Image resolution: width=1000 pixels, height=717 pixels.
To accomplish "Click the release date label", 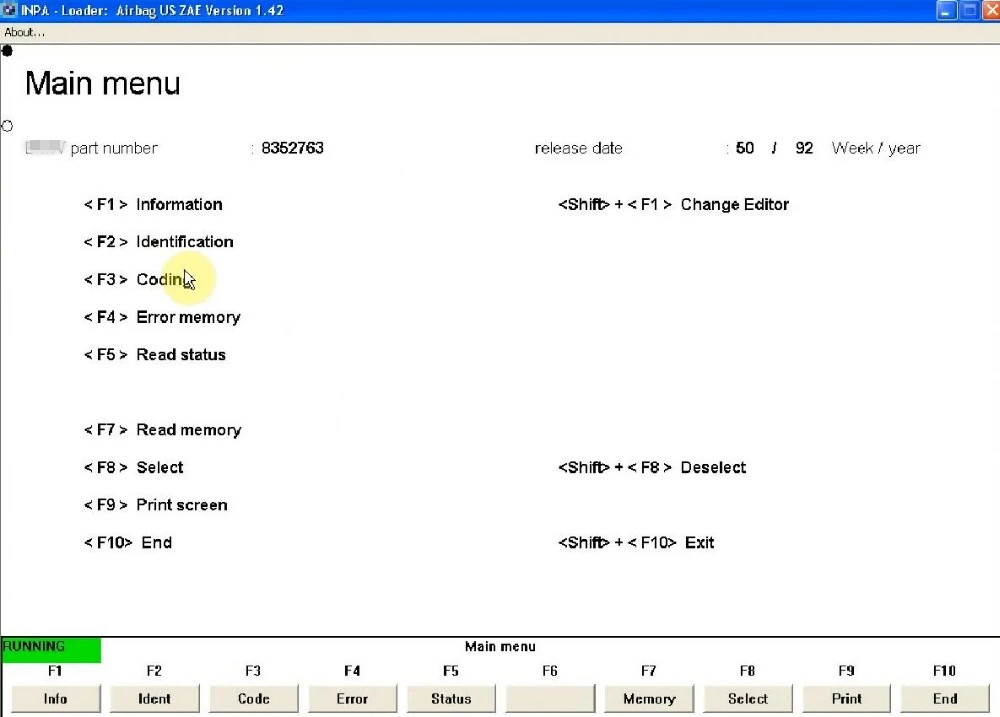I will [578, 148].
